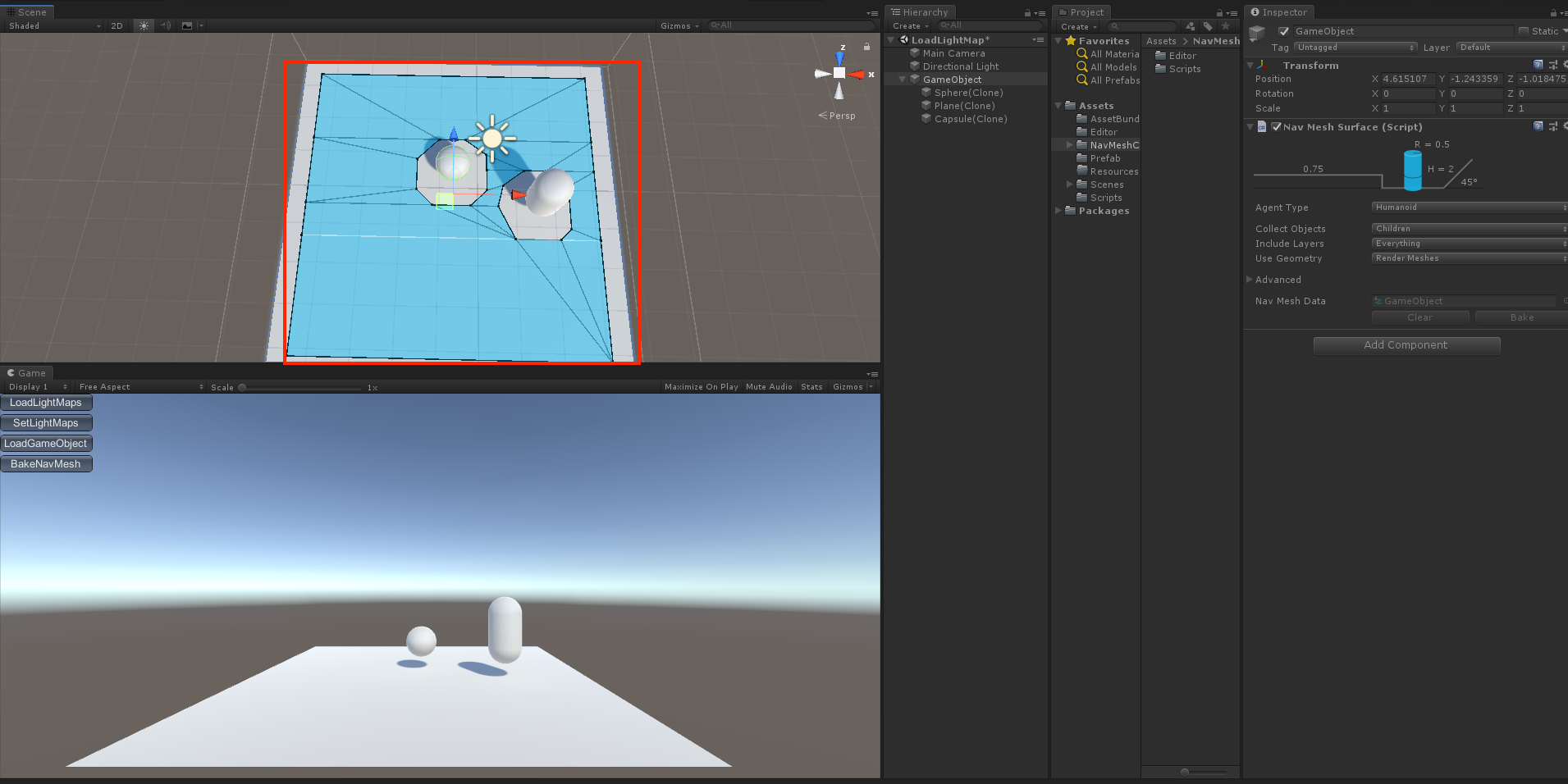Click the LoadLightMaps button in Game view
The height and width of the screenshot is (784, 1568).
coord(46,402)
